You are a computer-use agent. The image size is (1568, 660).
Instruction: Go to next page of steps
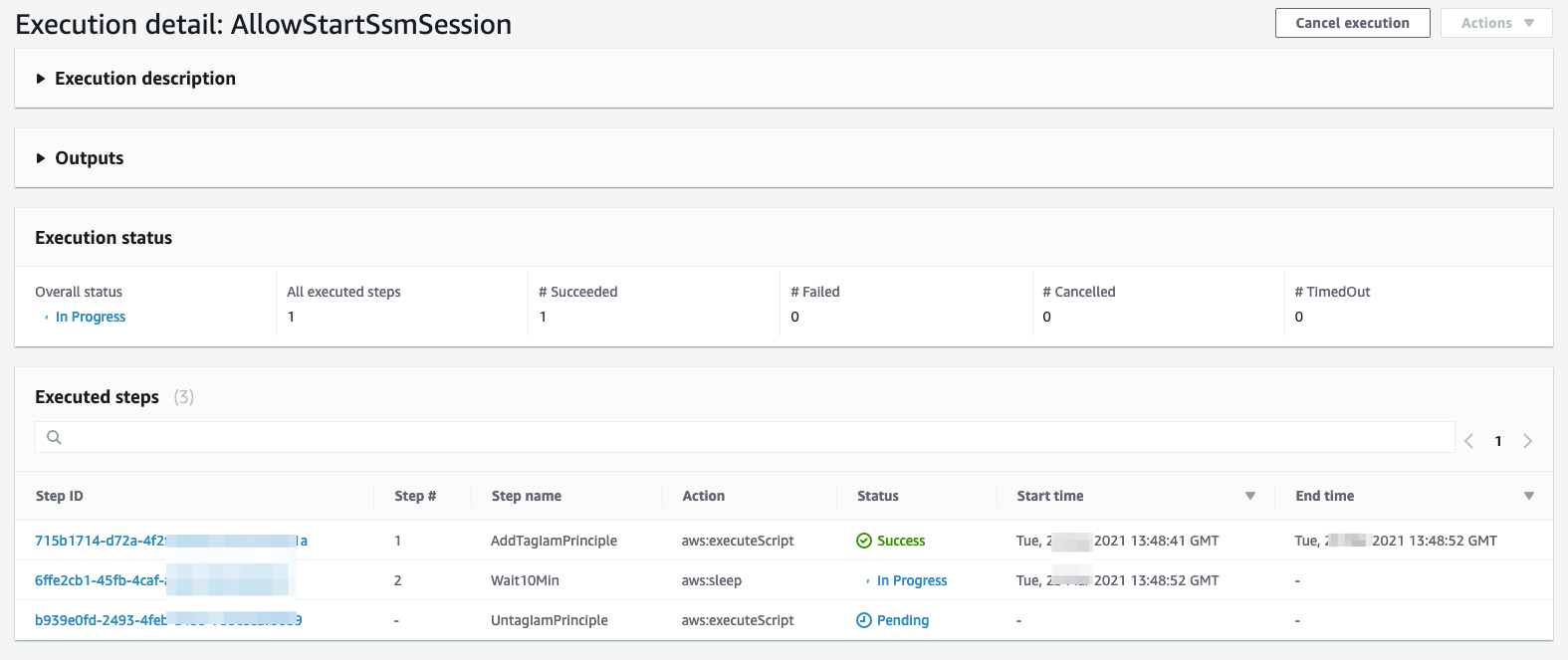click(x=1527, y=441)
